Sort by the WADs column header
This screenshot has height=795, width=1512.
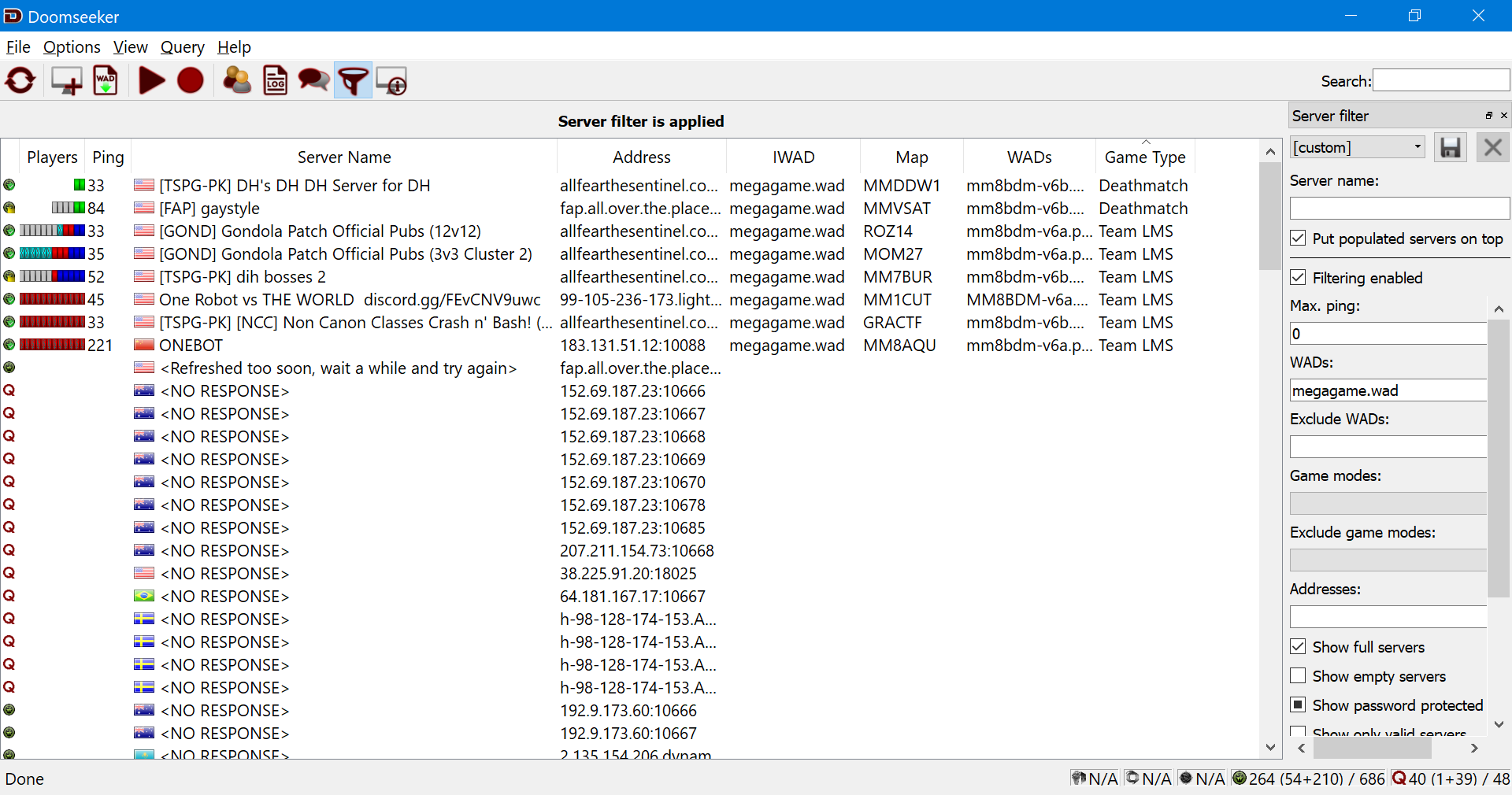[1029, 157]
